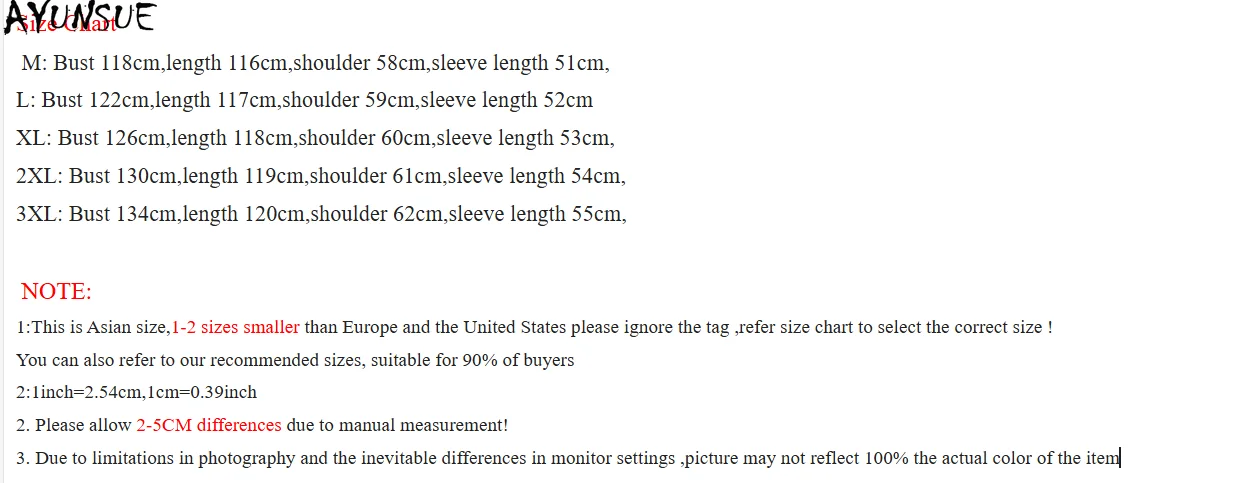Click the photography limitations note line
Screen dimensions: 1242x483
pos(568,459)
